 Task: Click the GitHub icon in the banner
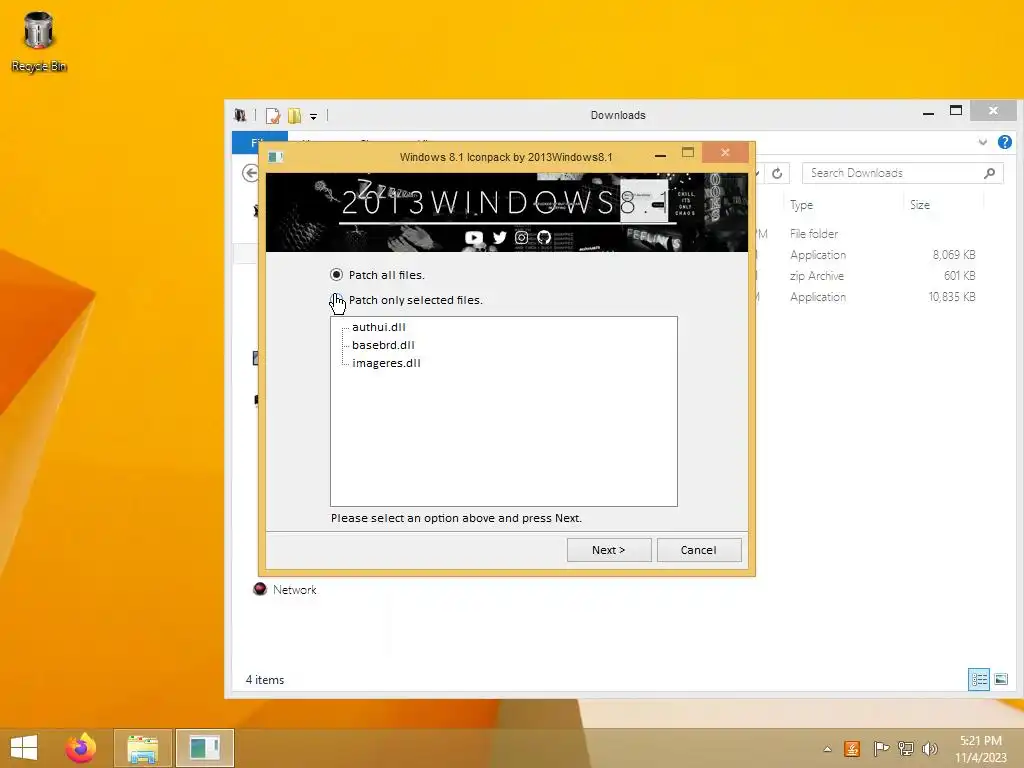click(x=544, y=238)
